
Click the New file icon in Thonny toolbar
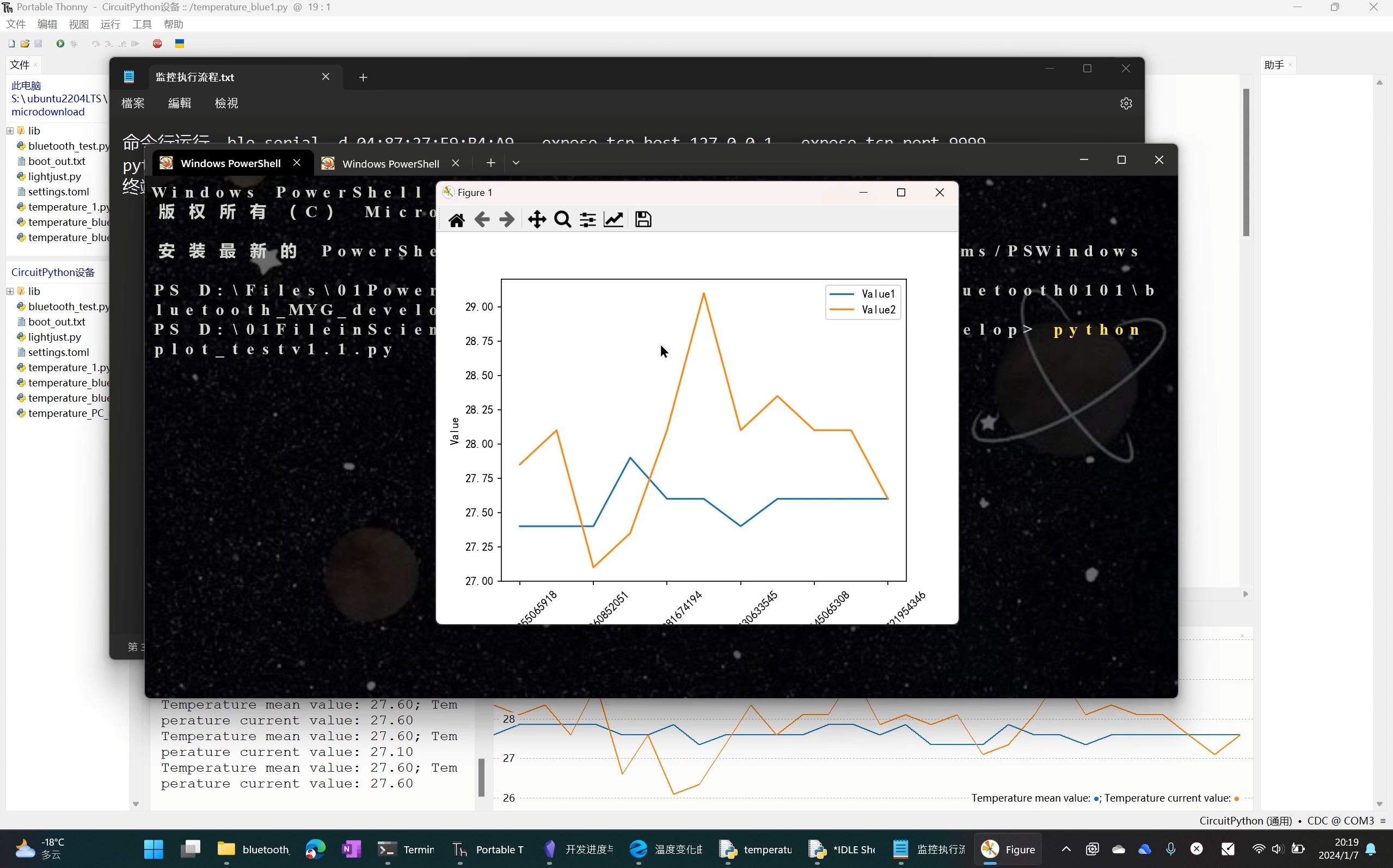click(11, 44)
